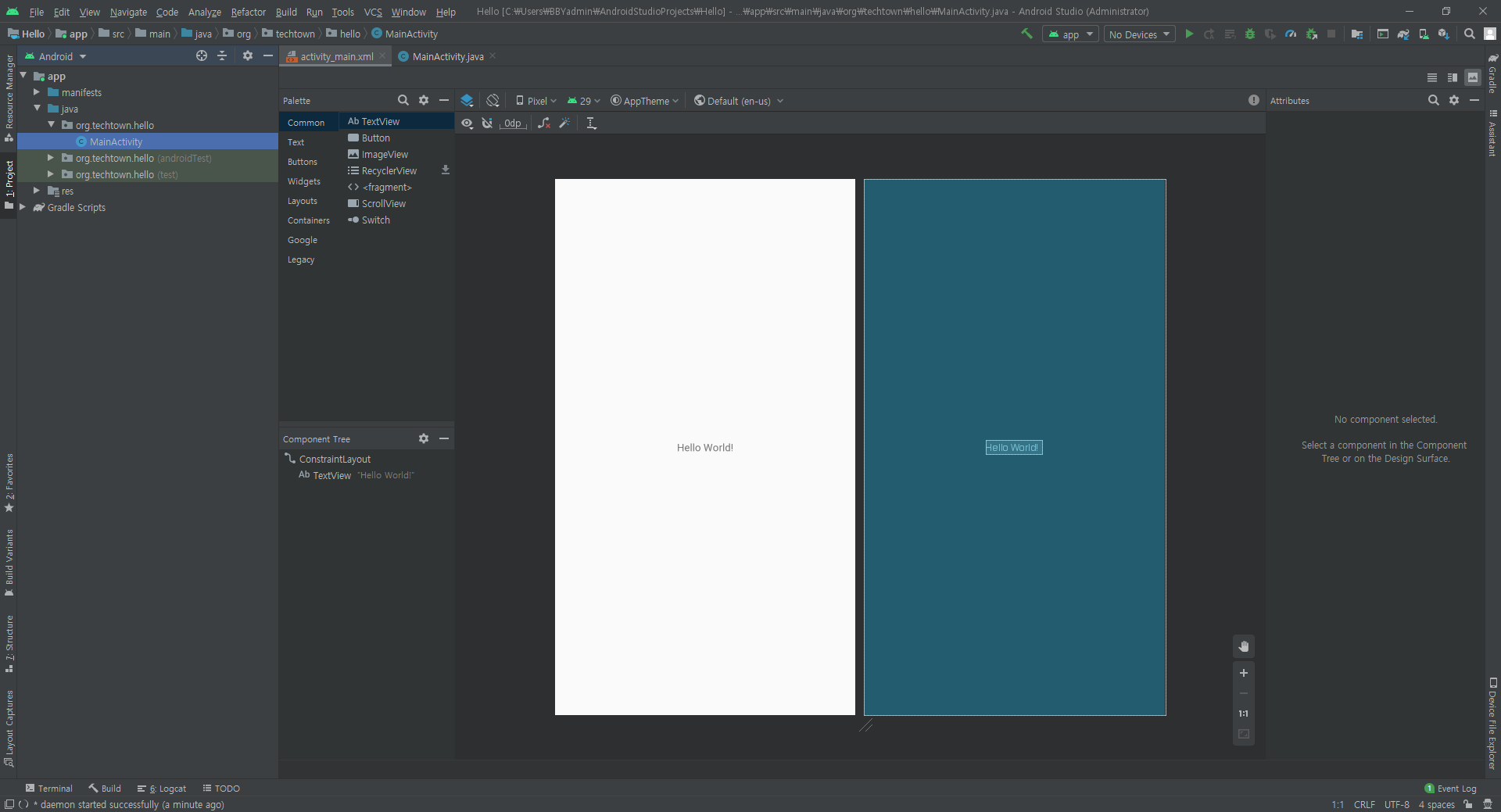
Task: Open Component Tree settings gear
Action: pos(424,438)
